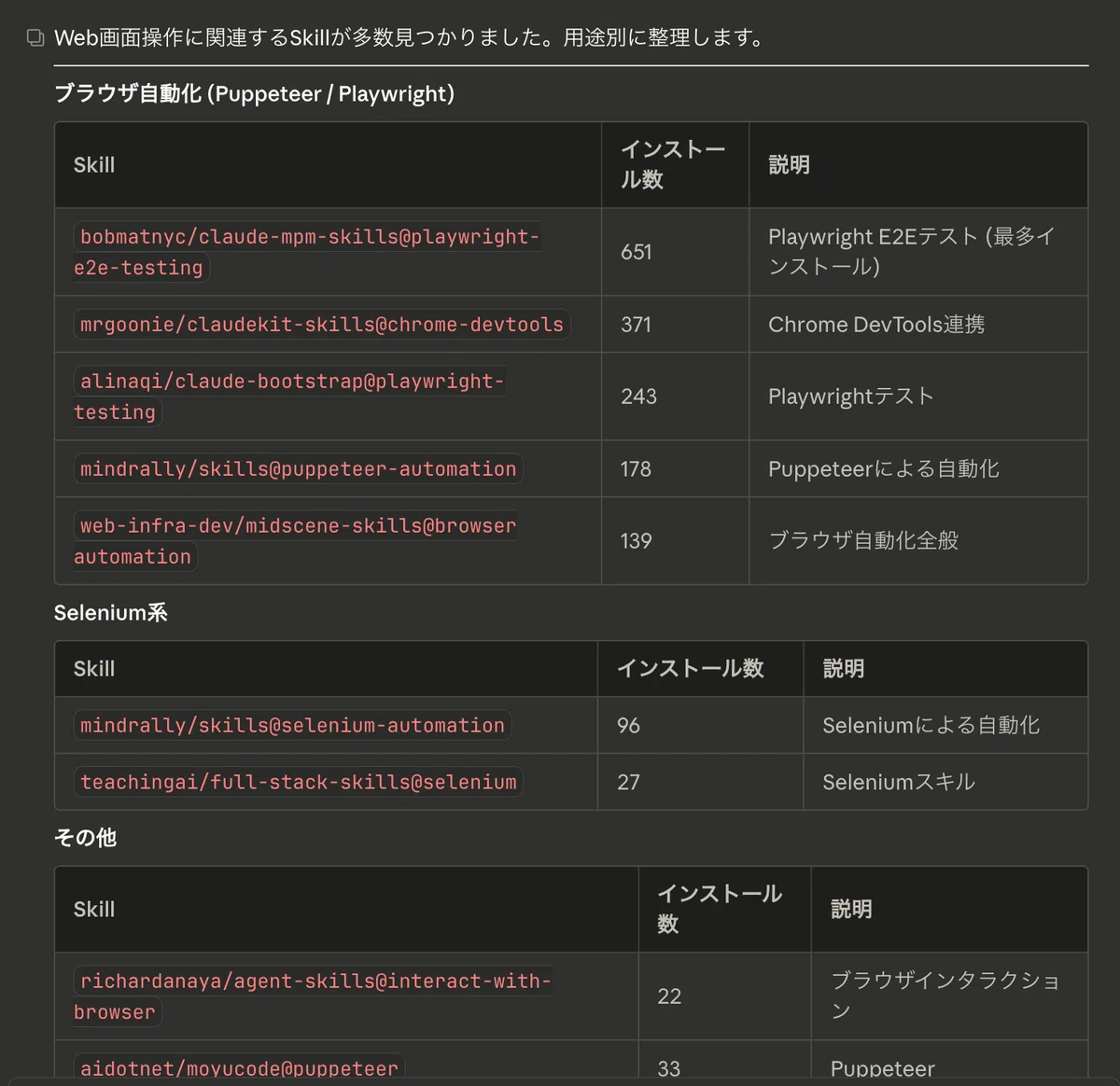Select the teachingai/full-stack-skills@selenium skill name
Screen dimensions: 1120x1086
coord(298,783)
